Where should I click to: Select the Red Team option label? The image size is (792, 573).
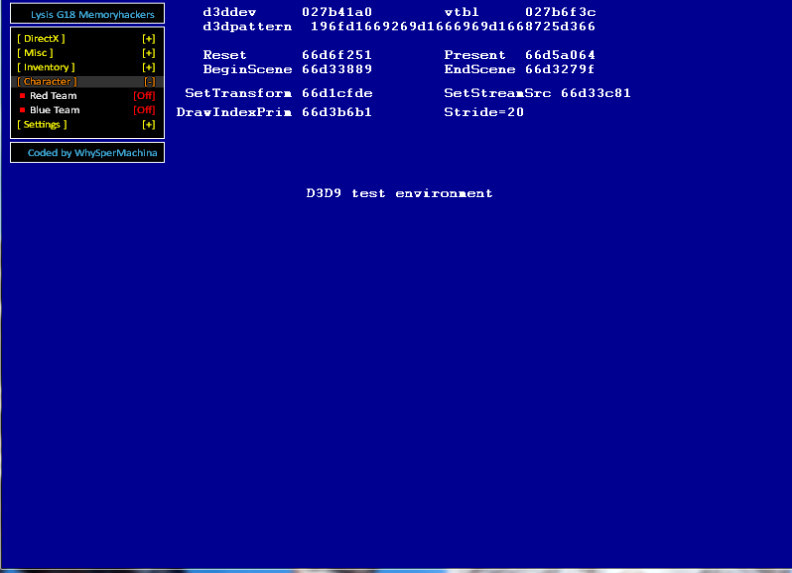53,96
